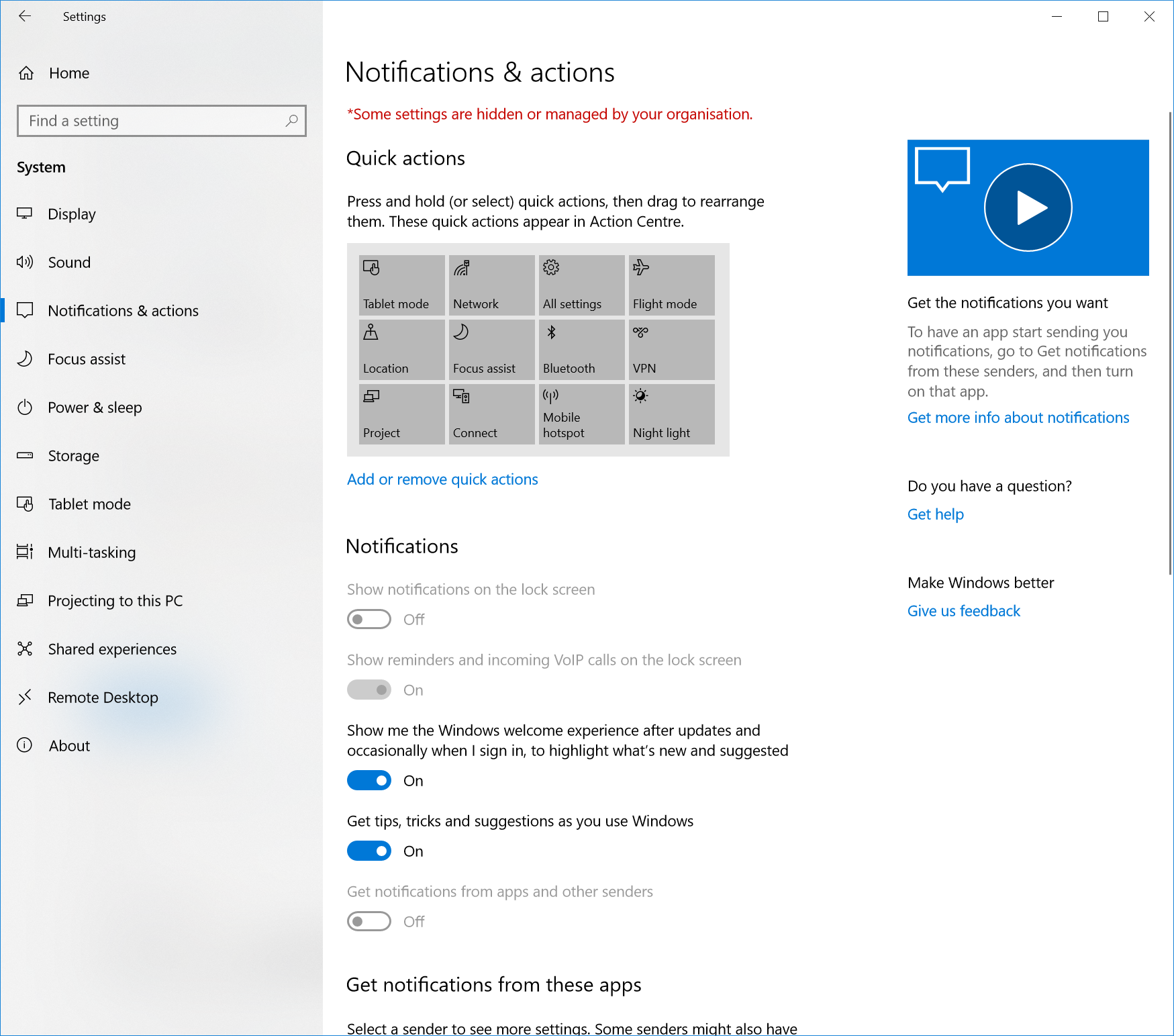Click the Flight mode quick action tile
1174x1036 pixels.
(x=671, y=285)
